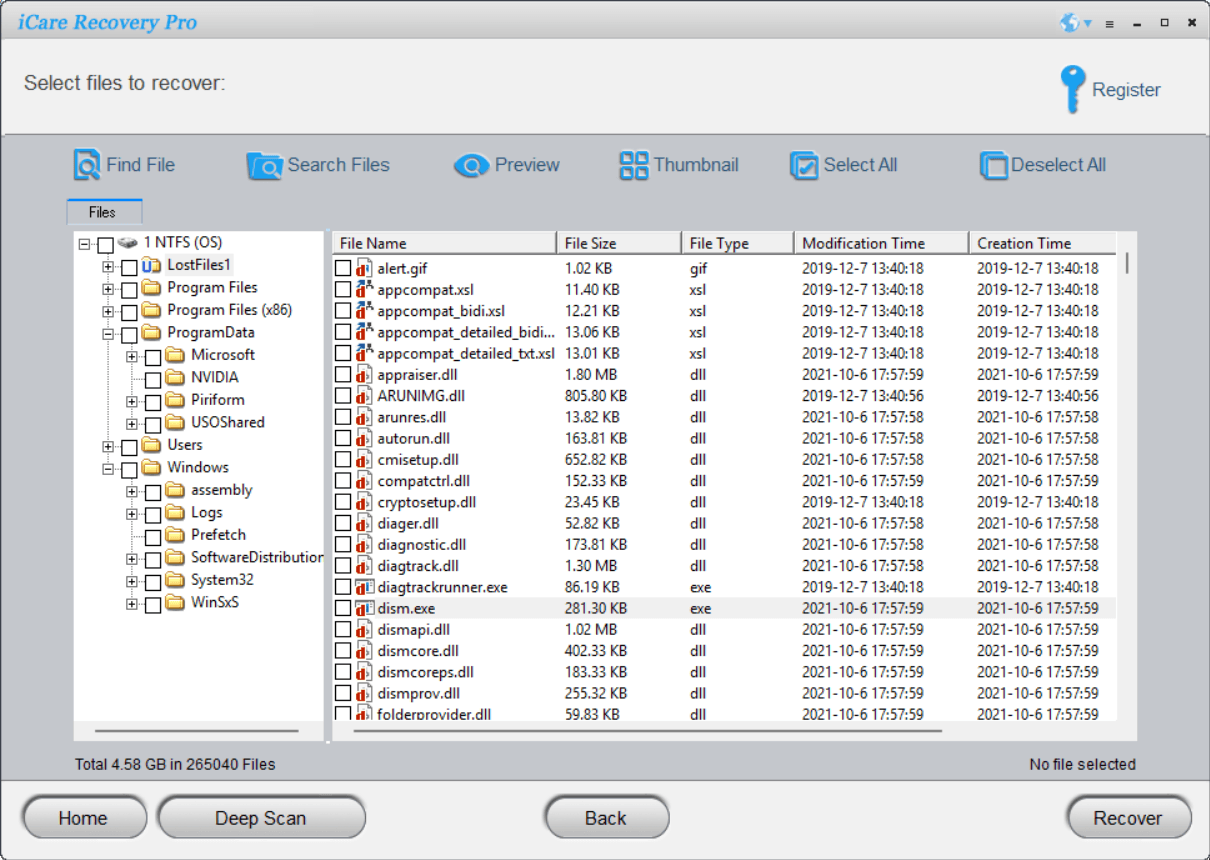The width and height of the screenshot is (1210, 860).
Task: Sort by the File Type column header
Action: (738, 243)
